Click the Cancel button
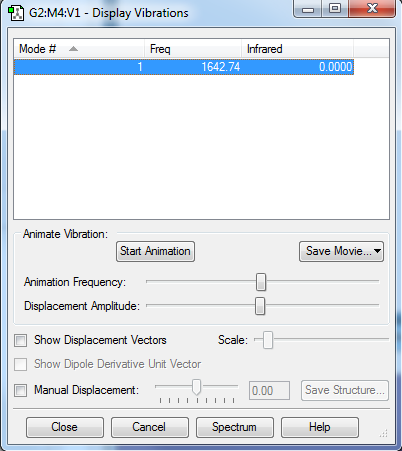The image size is (402, 451). tap(150, 427)
